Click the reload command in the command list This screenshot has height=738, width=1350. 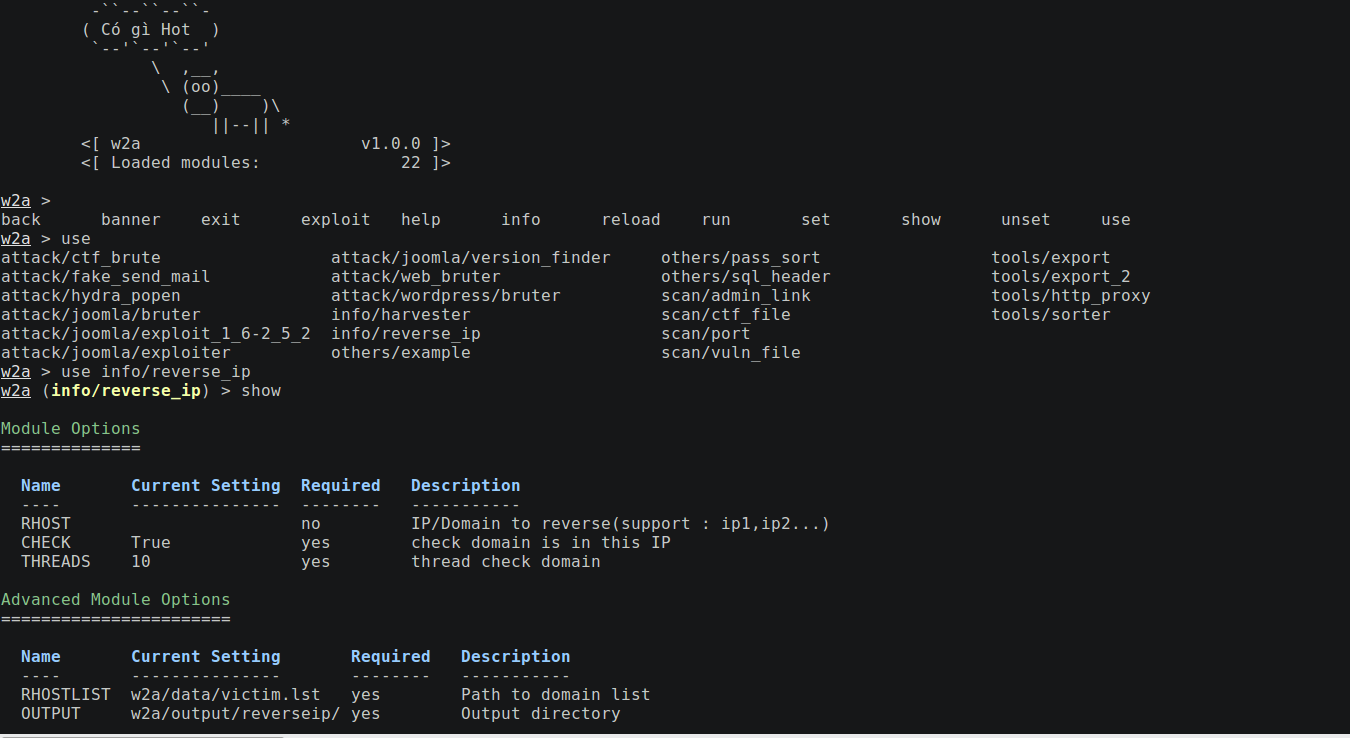(631, 220)
